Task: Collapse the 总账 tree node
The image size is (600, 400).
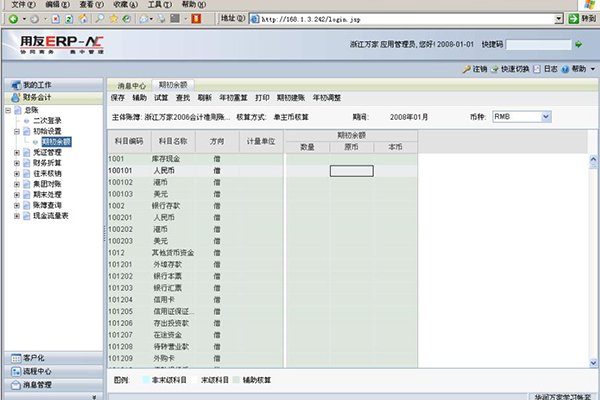Action: click(x=8, y=110)
